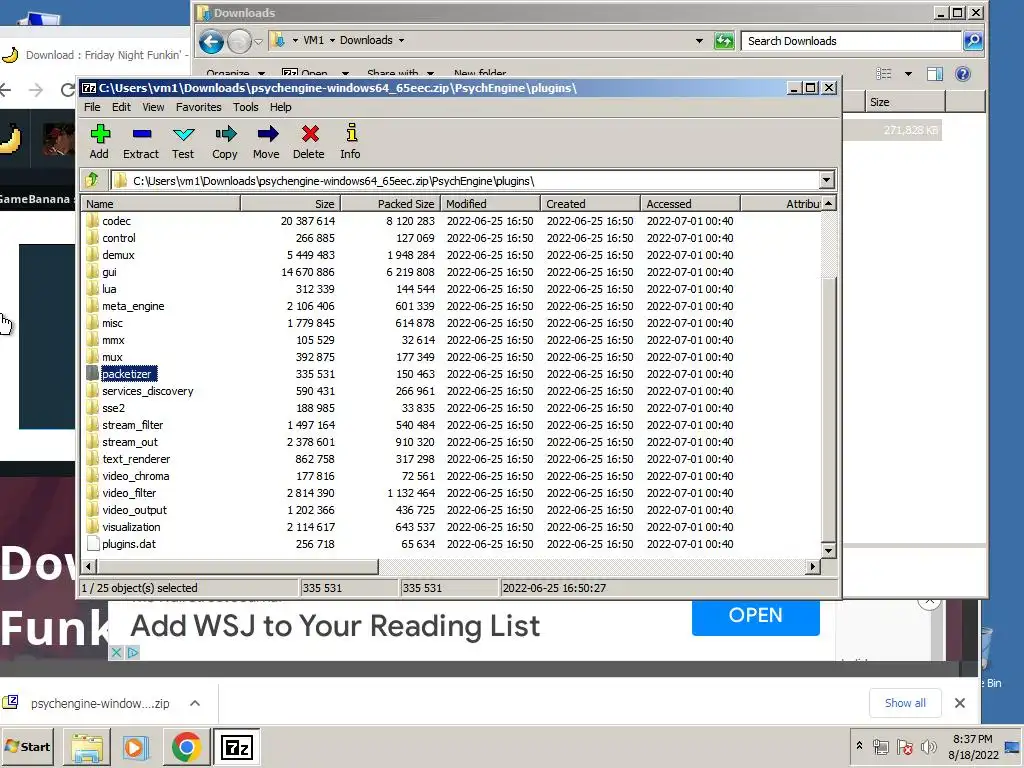1024x768 pixels.
Task: Select the codec folder icon
Action: pos(92,221)
